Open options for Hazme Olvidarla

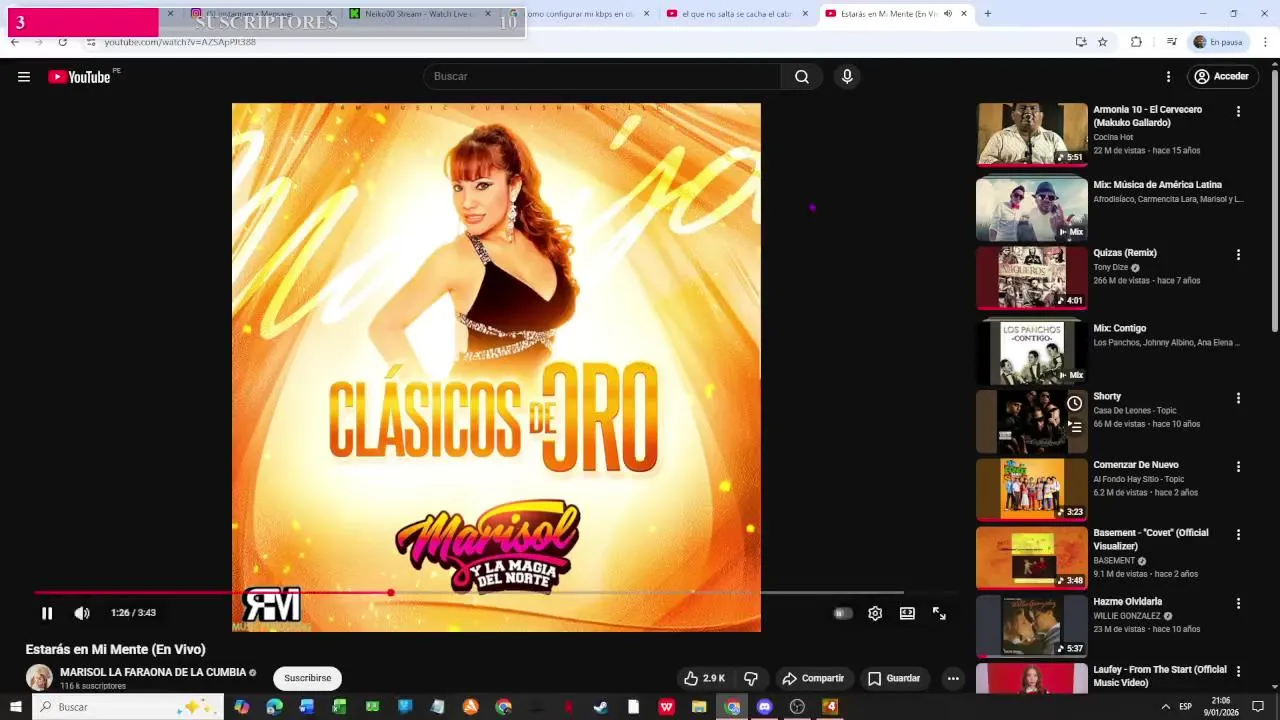1238,604
